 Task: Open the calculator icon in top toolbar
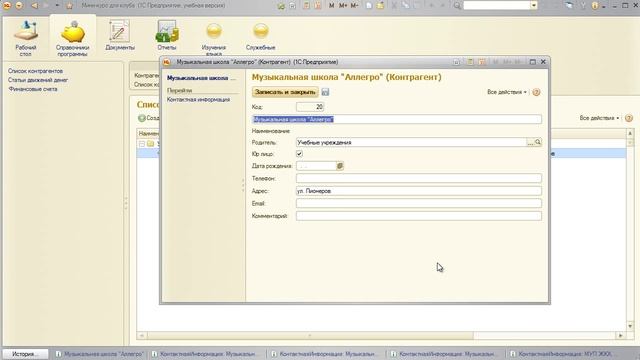pyautogui.click(x=306, y=5)
